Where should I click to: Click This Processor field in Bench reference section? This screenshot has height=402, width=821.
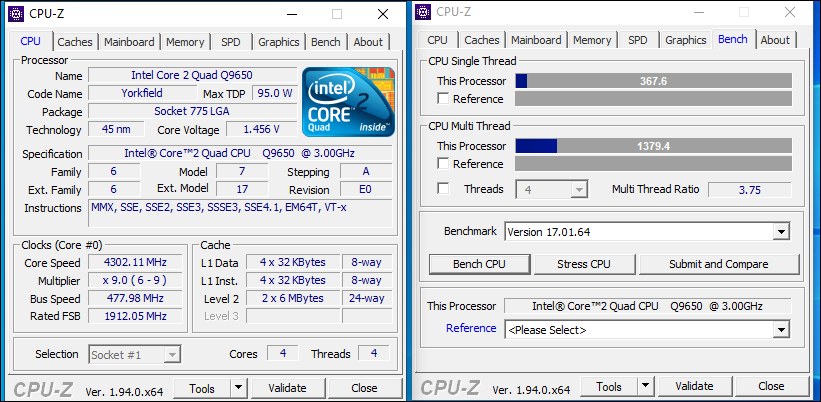point(648,306)
